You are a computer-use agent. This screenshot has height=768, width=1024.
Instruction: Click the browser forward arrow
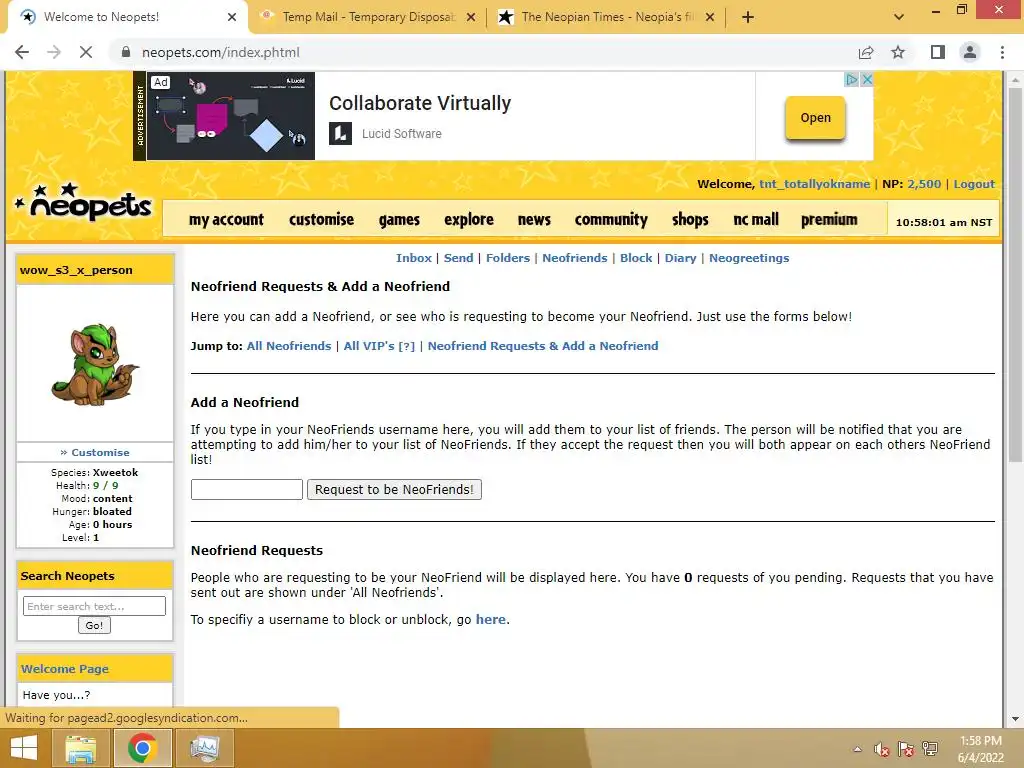(x=54, y=52)
